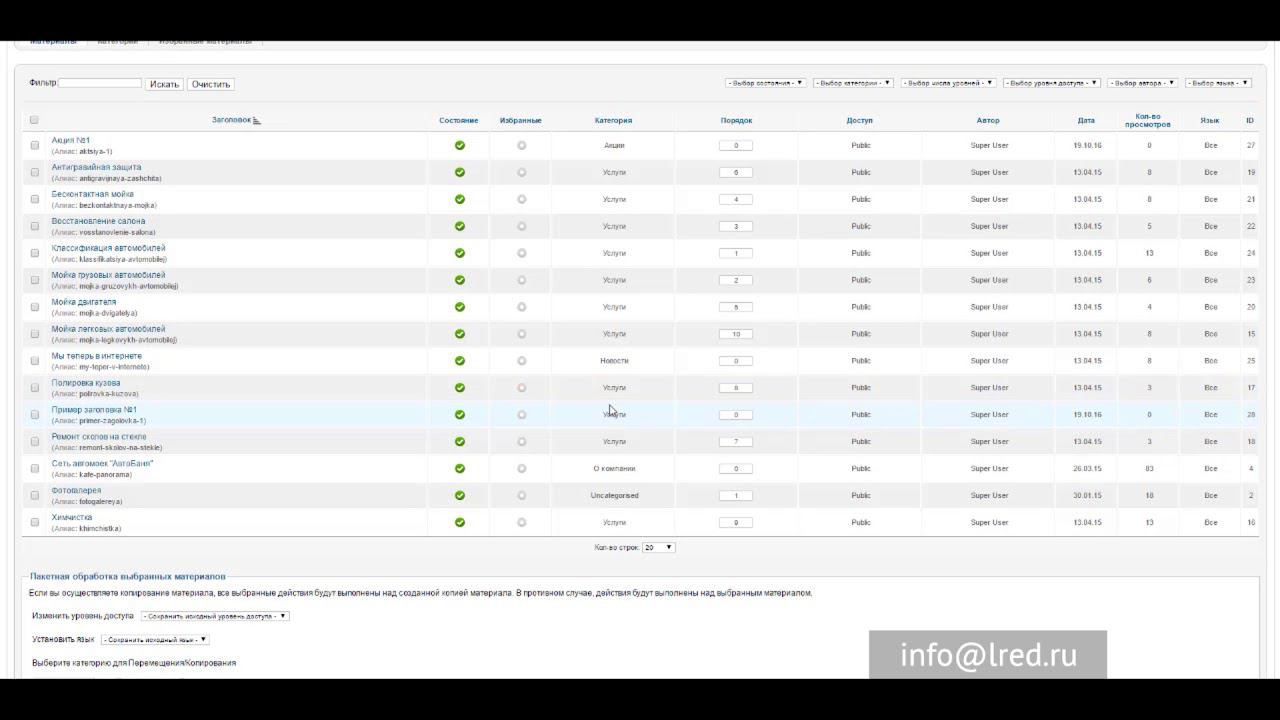
Task: Click the order field of Химчистка row
Action: [x=736, y=522]
